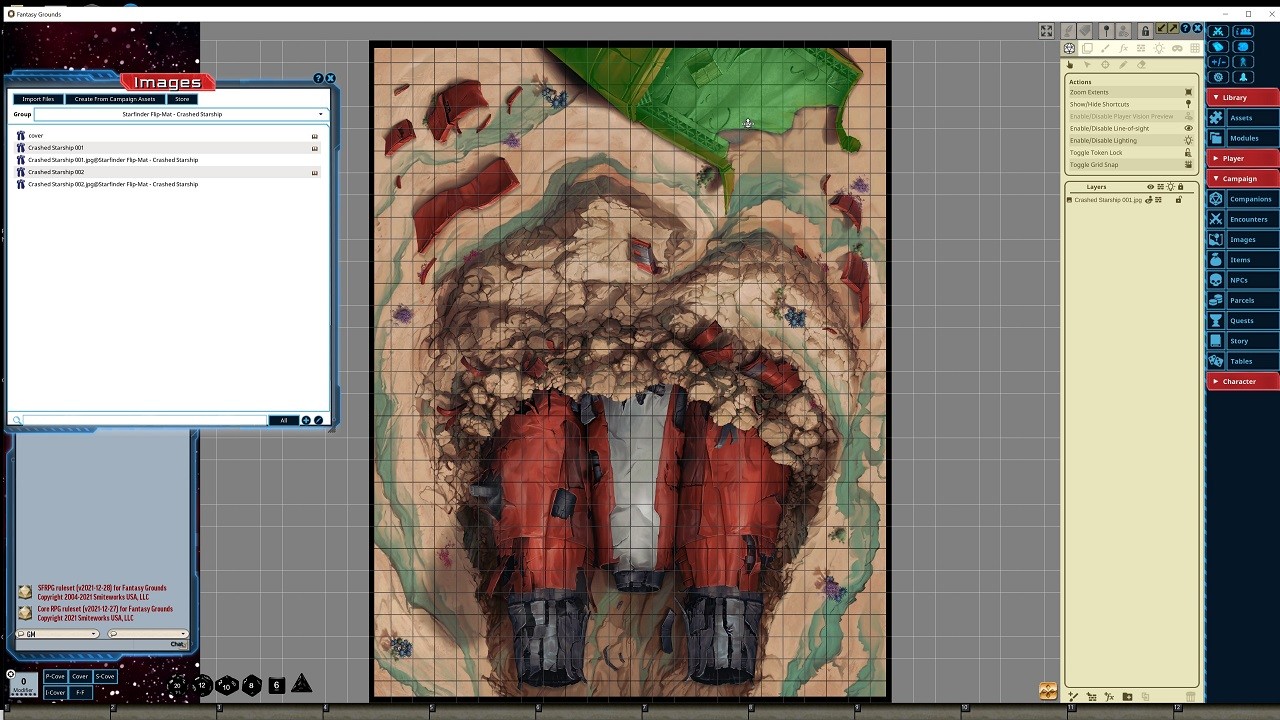Click the Zoom Extents action icon

pos(1188,92)
